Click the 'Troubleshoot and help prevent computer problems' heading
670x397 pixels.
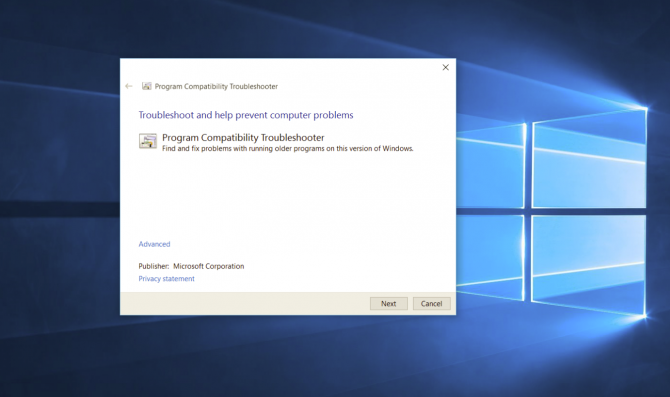tap(246, 115)
